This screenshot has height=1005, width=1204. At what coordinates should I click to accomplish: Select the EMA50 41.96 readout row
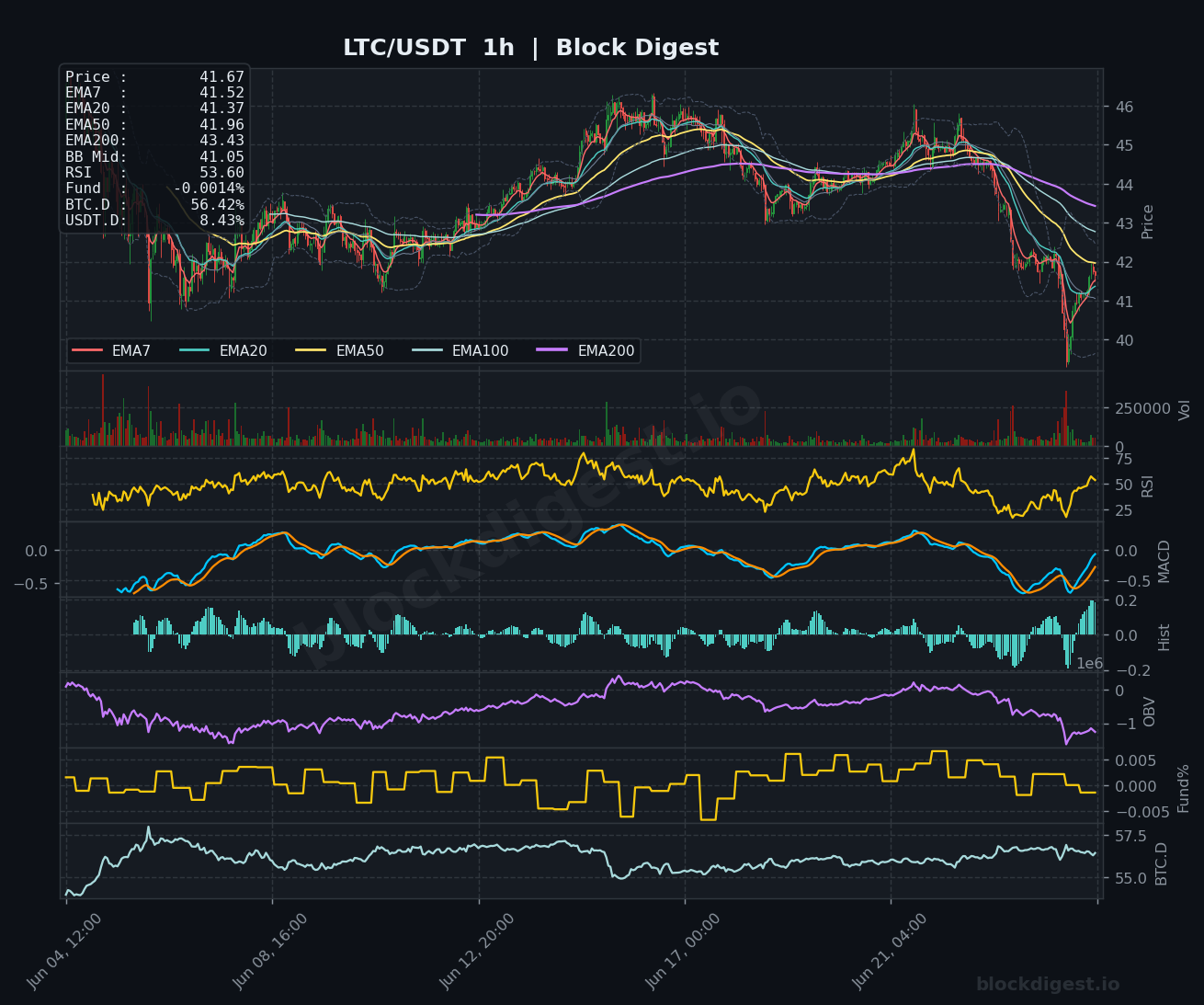pyautogui.click(x=154, y=125)
